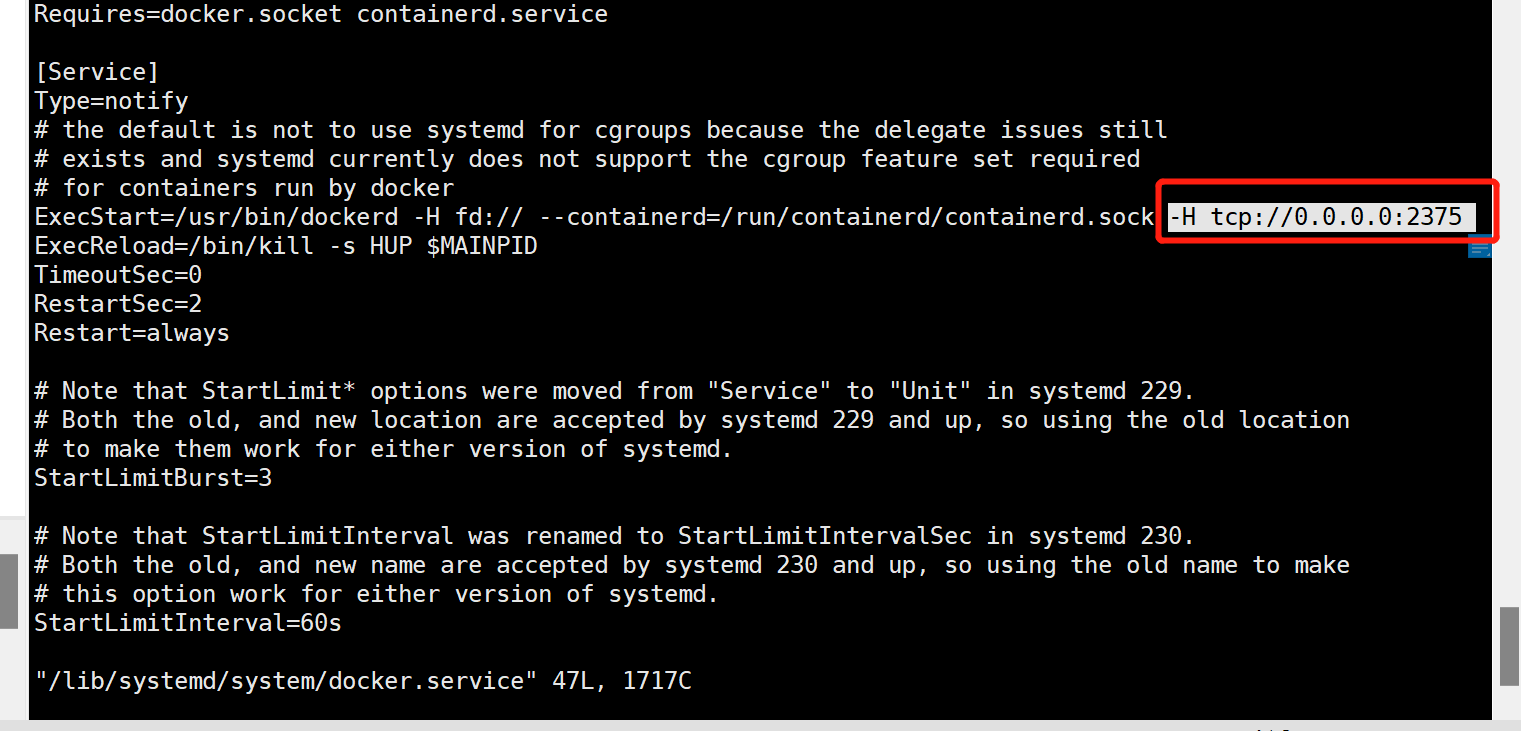Click the left gray scrollbar thumb
Viewport: 1521px width, 731px height.
point(8,592)
